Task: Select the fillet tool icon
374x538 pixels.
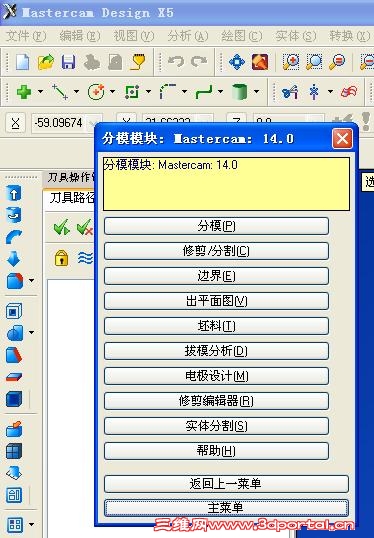Action: 168,92
